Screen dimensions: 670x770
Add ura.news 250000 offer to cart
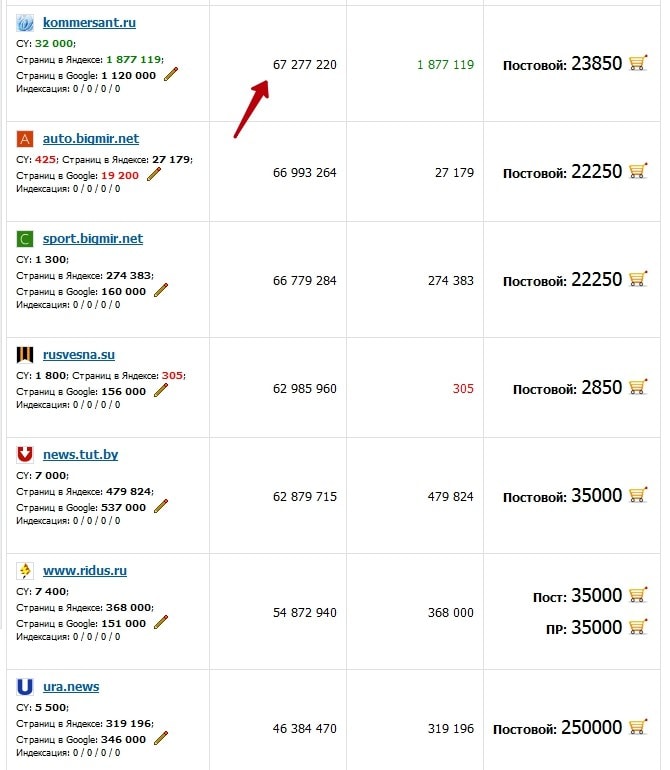638,727
